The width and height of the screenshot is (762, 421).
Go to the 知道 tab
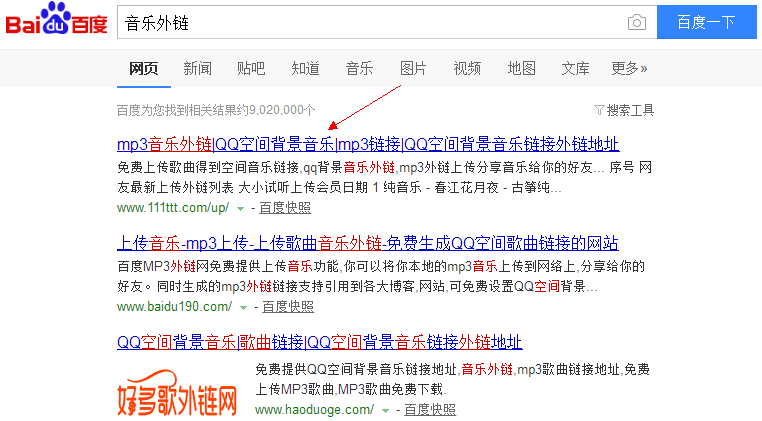pos(305,69)
